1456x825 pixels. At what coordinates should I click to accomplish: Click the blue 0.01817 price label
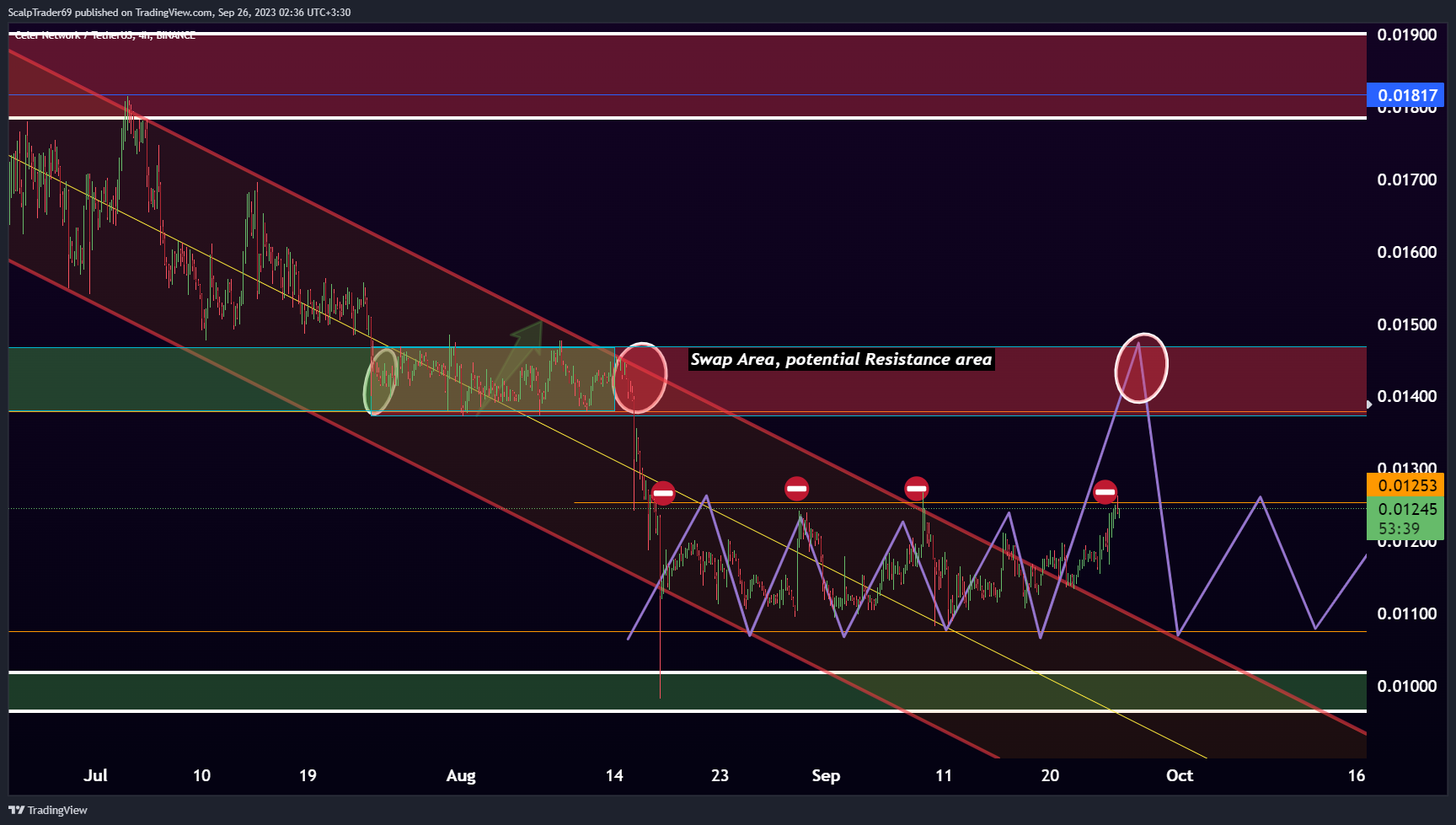pyautogui.click(x=1405, y=95)
